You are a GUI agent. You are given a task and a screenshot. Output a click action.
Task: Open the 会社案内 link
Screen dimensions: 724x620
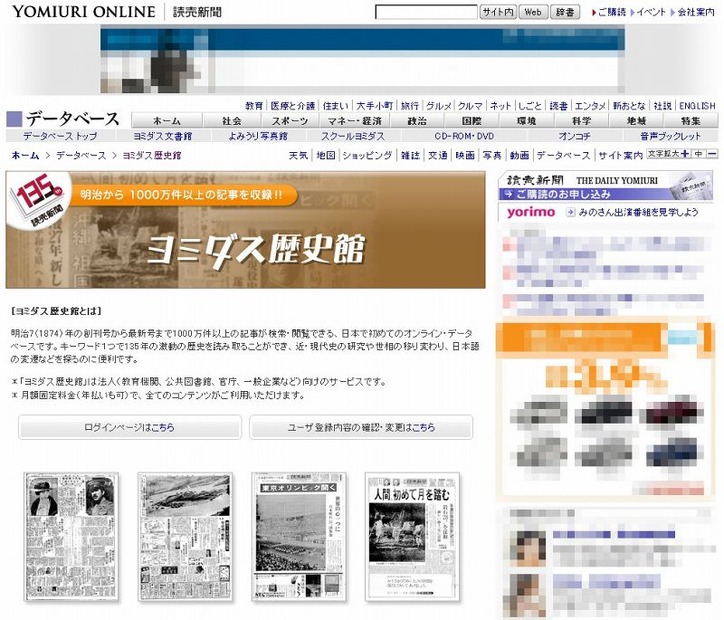[x=695, y=12]
